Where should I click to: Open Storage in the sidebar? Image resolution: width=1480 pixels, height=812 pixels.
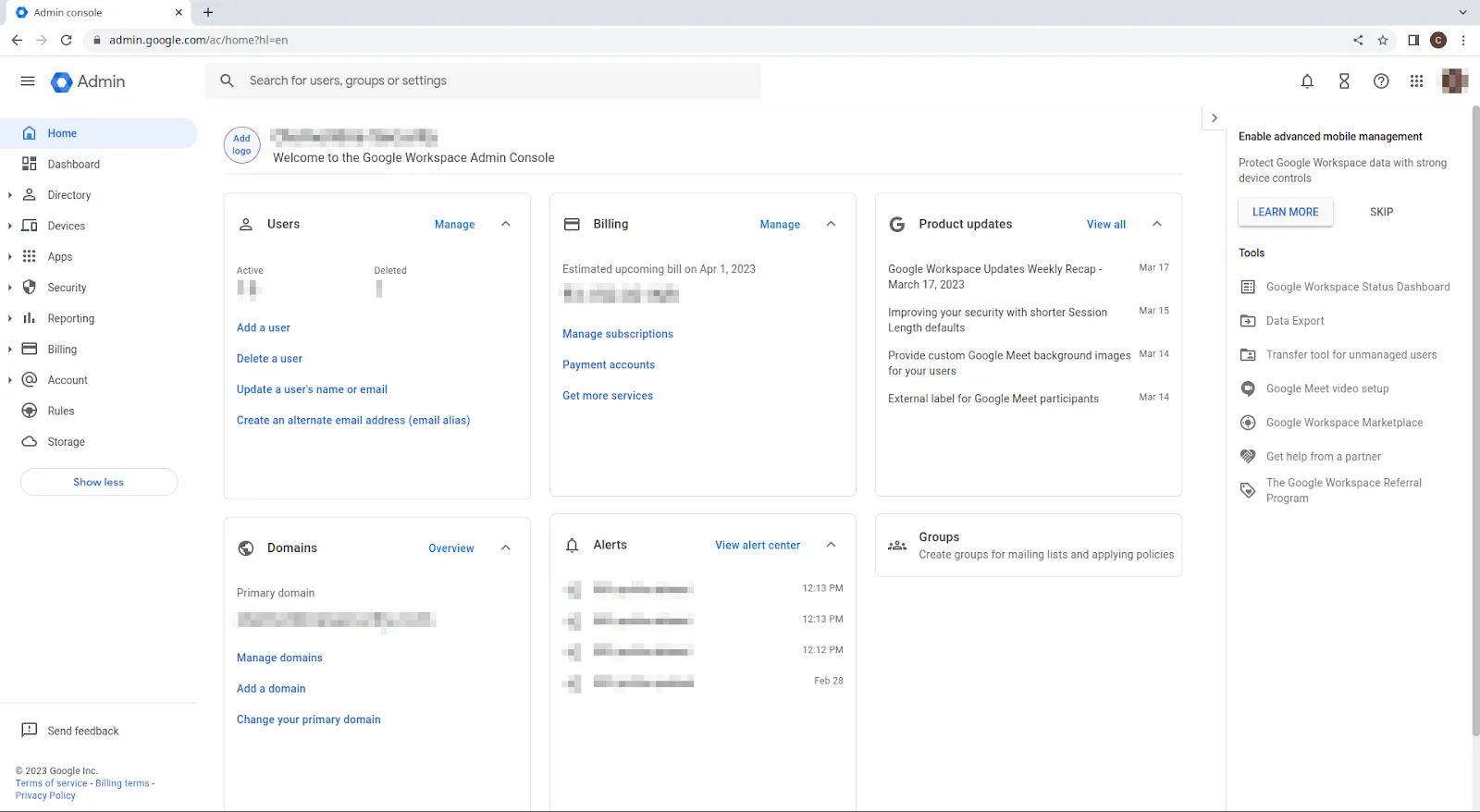coord(99,442)
